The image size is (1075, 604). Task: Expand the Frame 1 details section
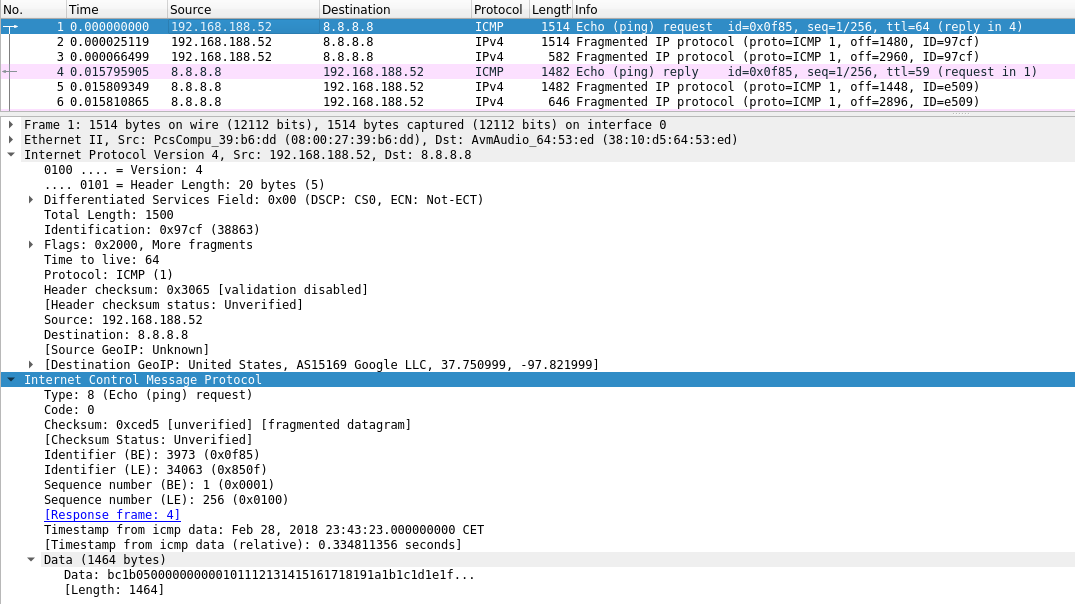[11, 125]
